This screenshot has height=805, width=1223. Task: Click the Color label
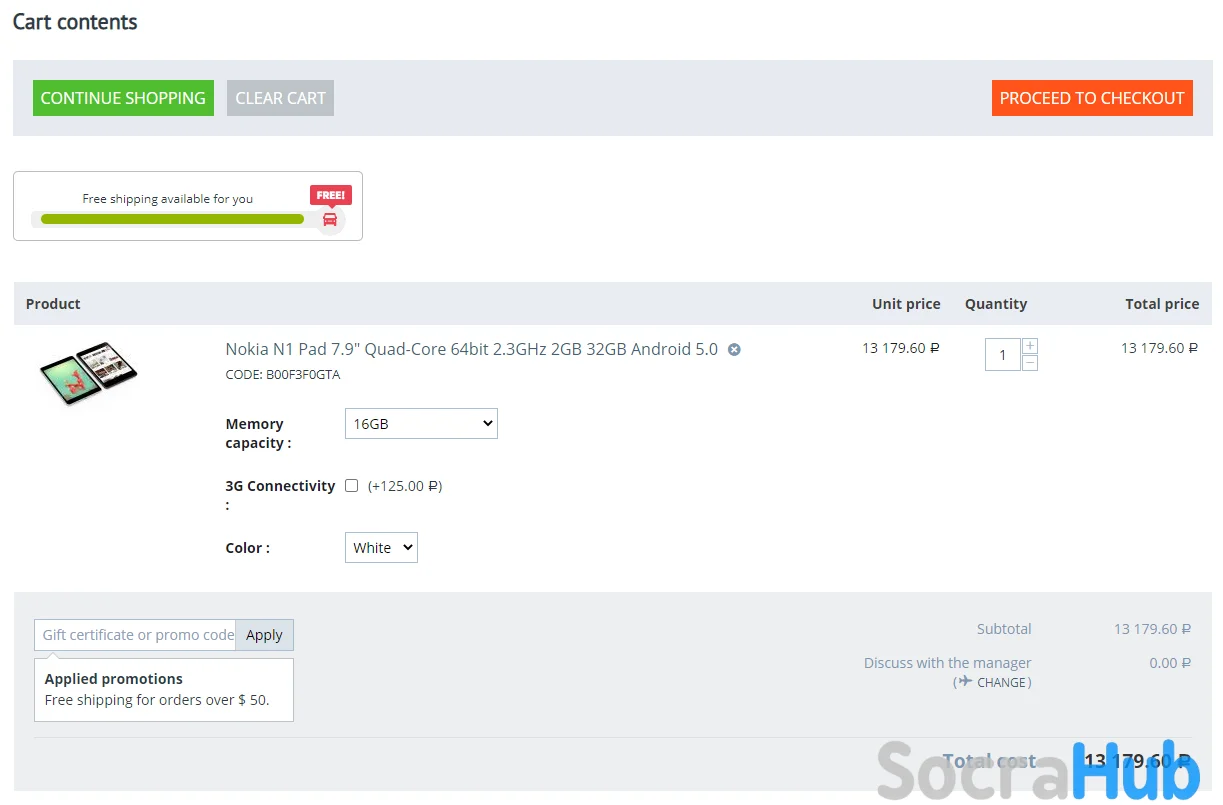point(247,548)
